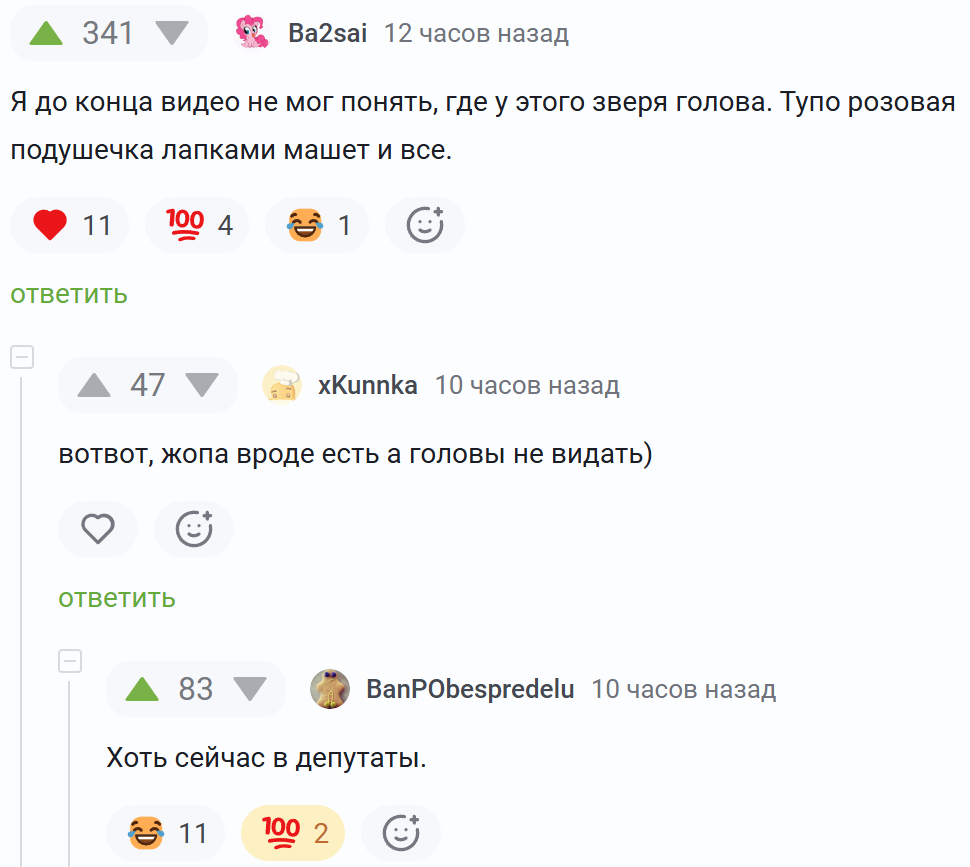Screen dimensions: 970x867
Task: Downvote xKunnka's reply
Action: point(202,385)
